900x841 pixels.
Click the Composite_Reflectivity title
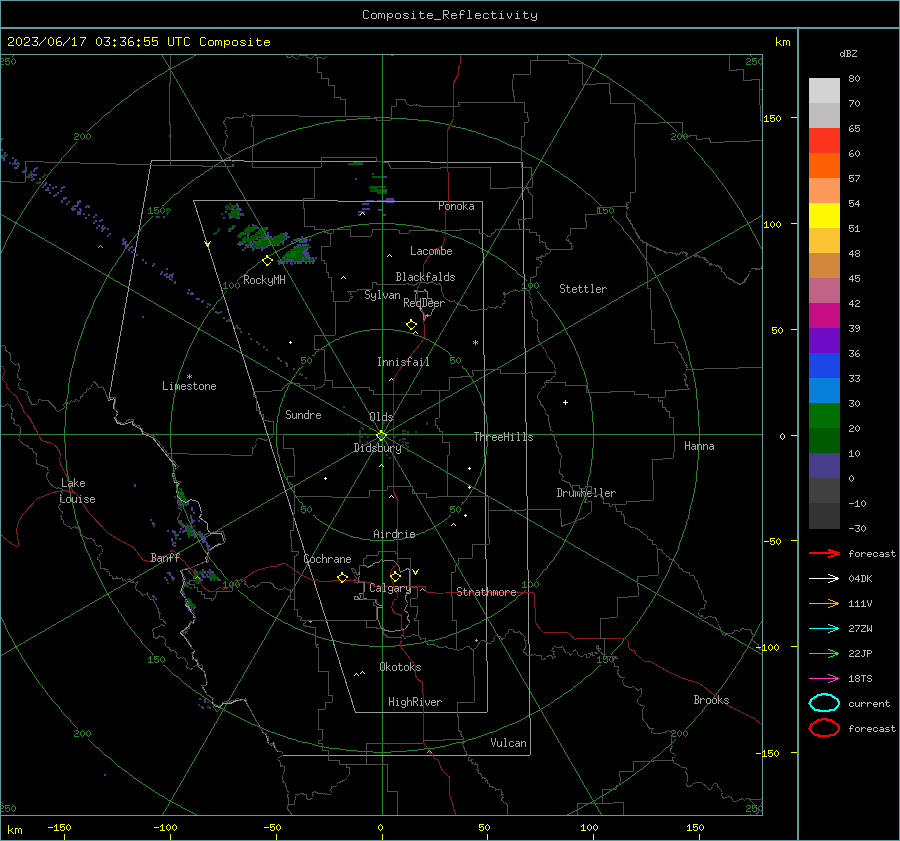coord(450,15)
